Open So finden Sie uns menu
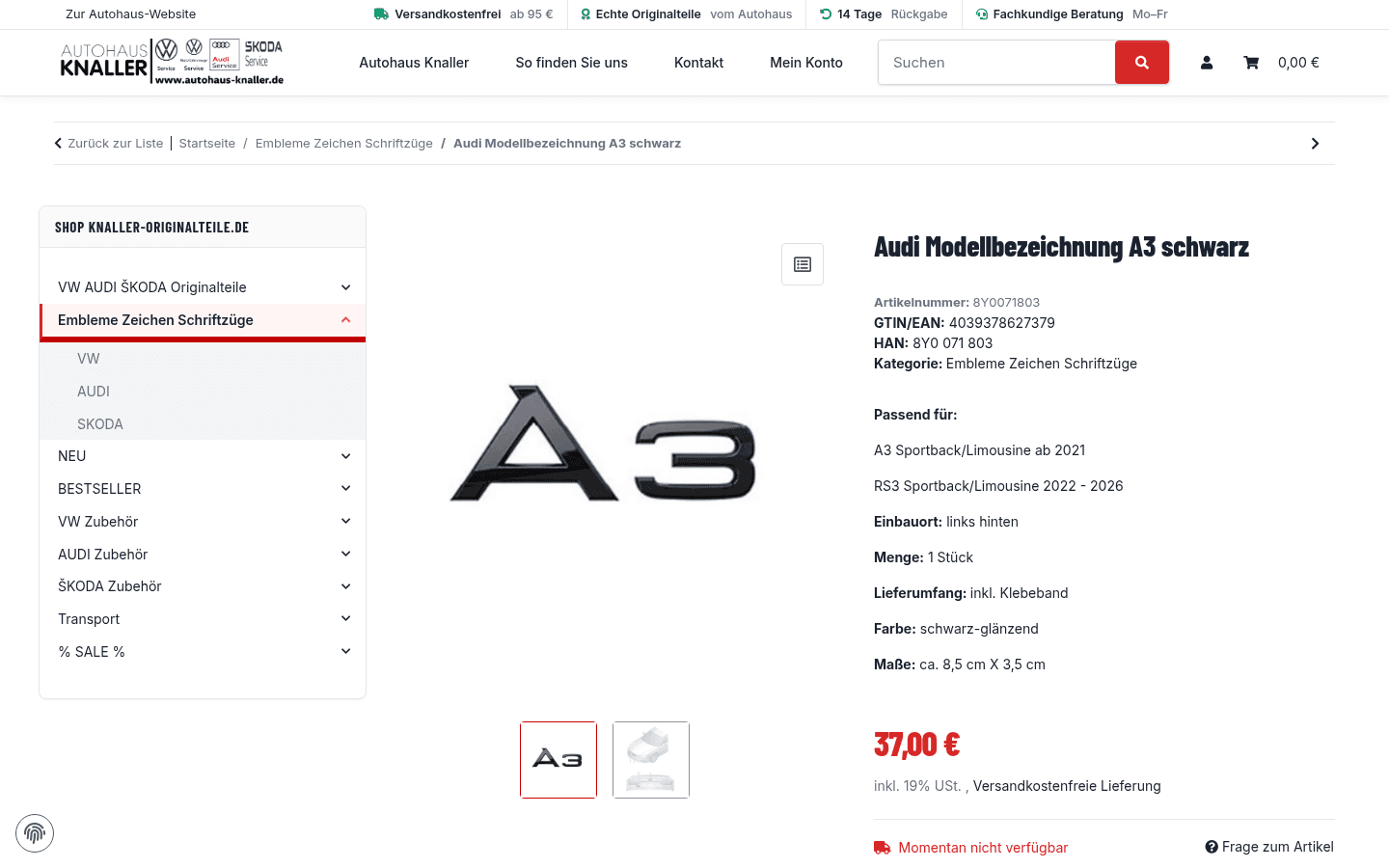The height and width of the screenshot is (868, 1389). click(571, 63)
